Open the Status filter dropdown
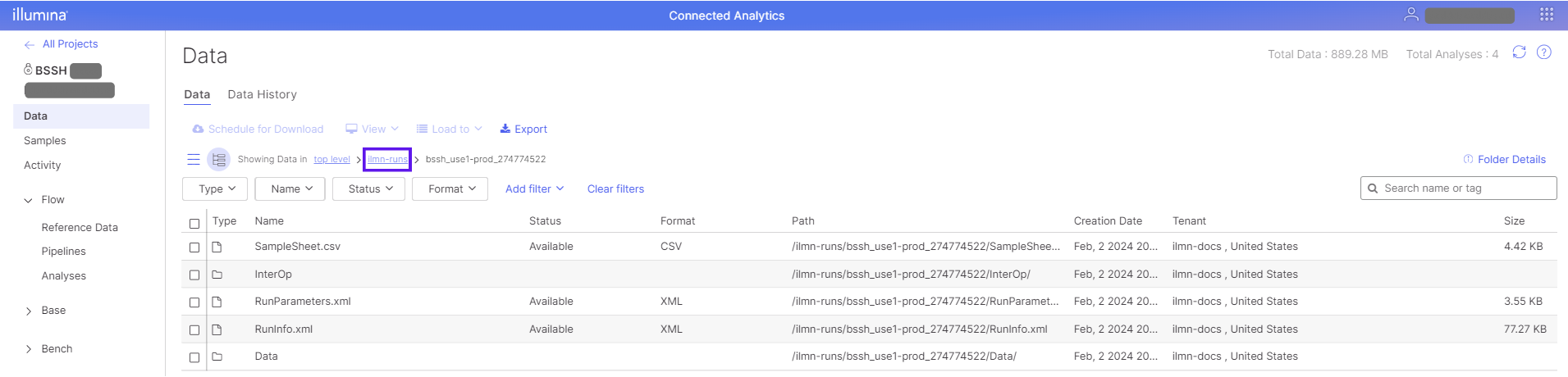1568x377 pixels. click(x=370, y=188)
